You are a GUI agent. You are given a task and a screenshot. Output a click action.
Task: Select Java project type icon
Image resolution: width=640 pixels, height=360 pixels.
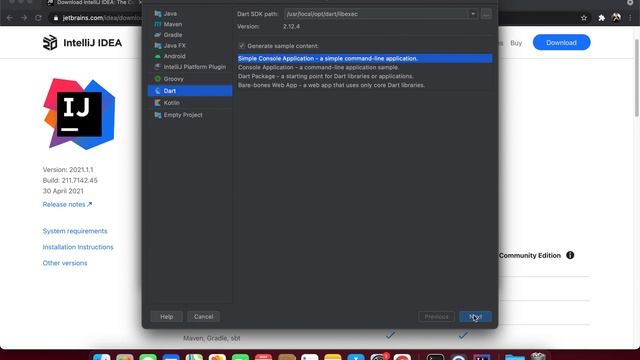158,13
